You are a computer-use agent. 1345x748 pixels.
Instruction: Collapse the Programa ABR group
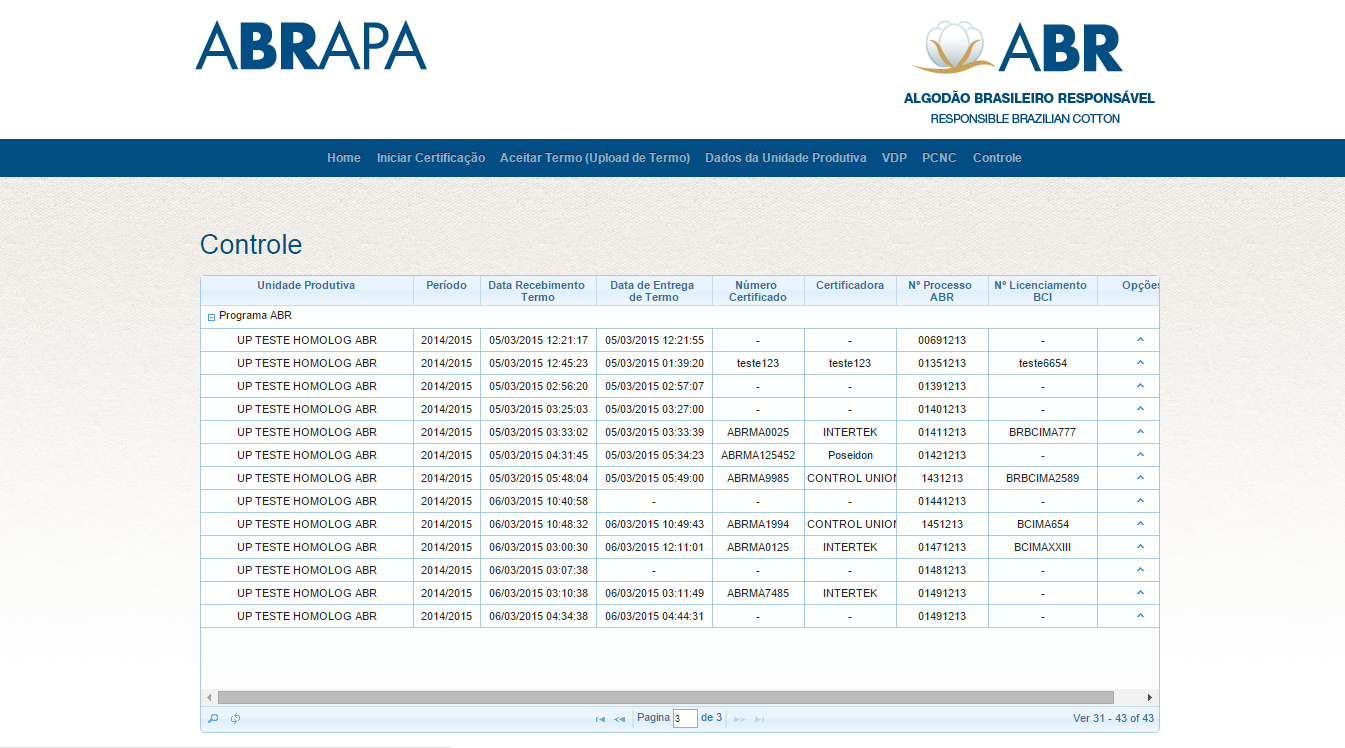211,317
